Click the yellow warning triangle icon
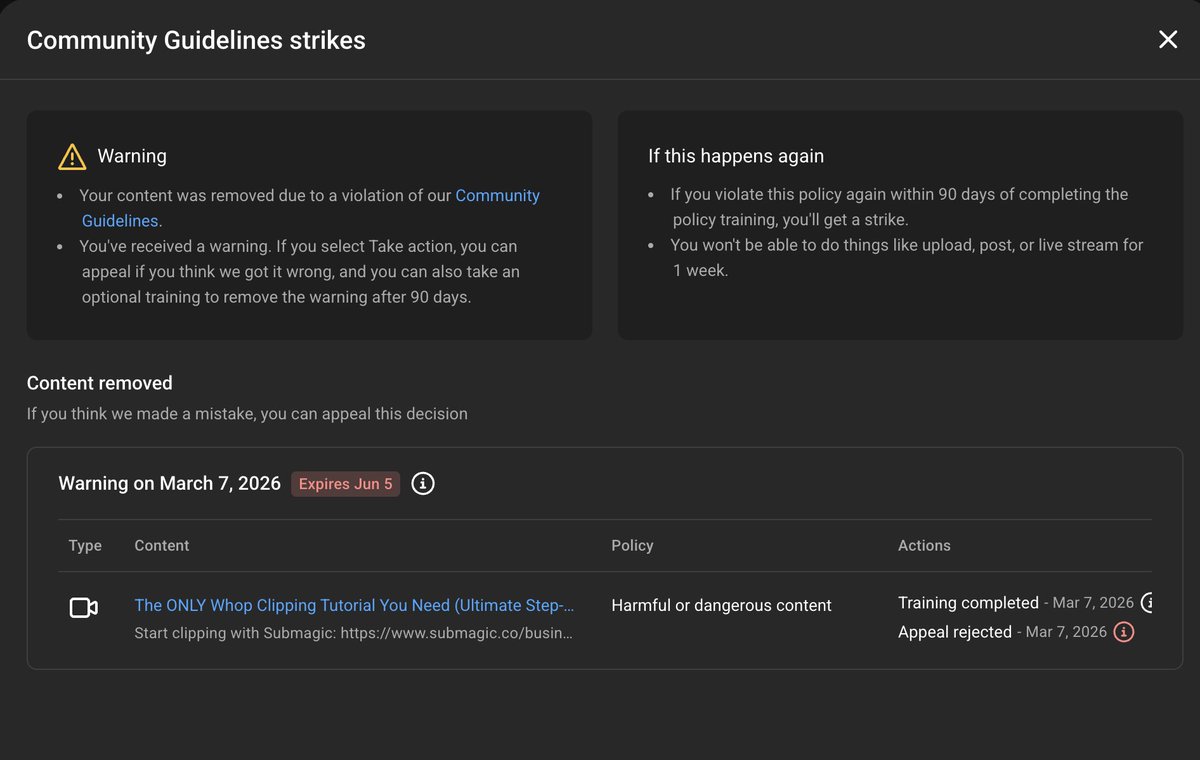This screenshot has height=760, width=1200. (x=72, y=157)
